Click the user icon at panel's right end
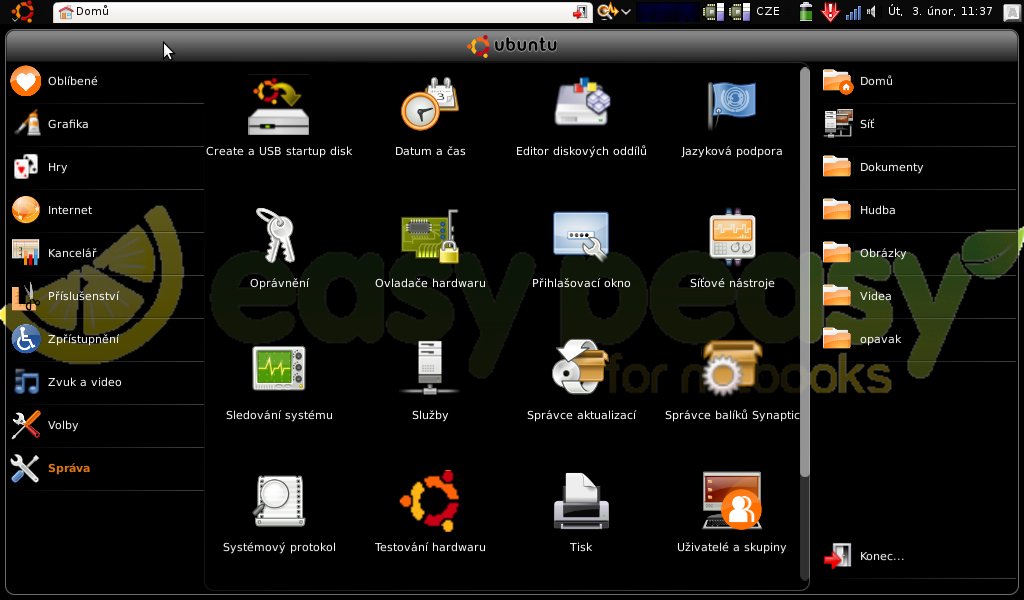1024x600 pixels. 1012,12
